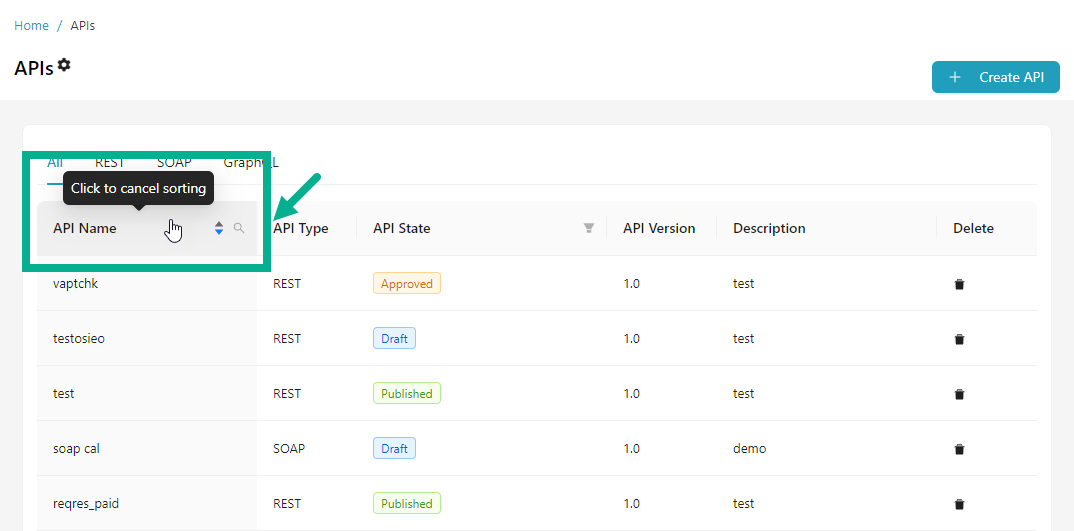Delete the testosieo API via trash icon
Viewport: 1074px width, 531px height.
pos(959,339)
